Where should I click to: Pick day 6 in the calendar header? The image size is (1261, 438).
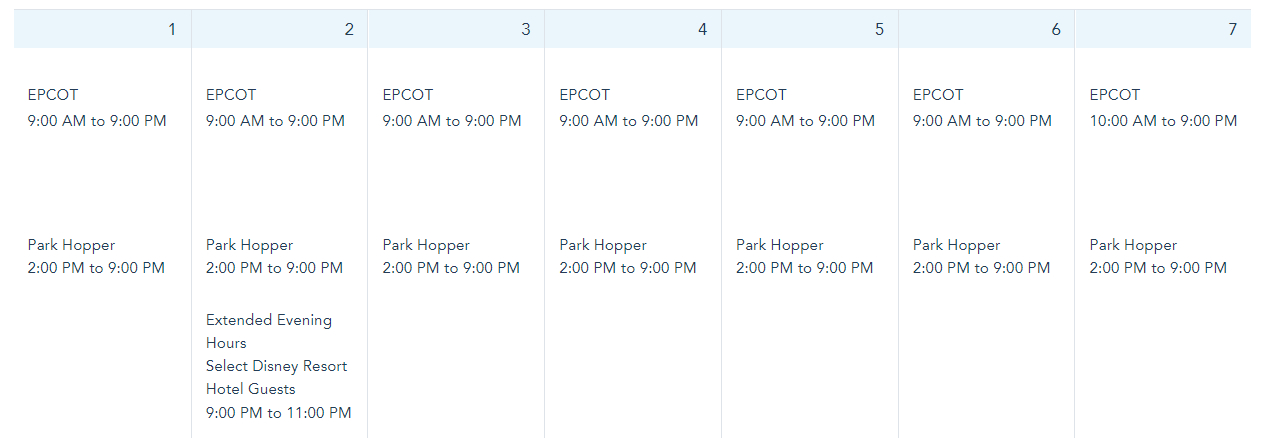[x=1056, y=30]
